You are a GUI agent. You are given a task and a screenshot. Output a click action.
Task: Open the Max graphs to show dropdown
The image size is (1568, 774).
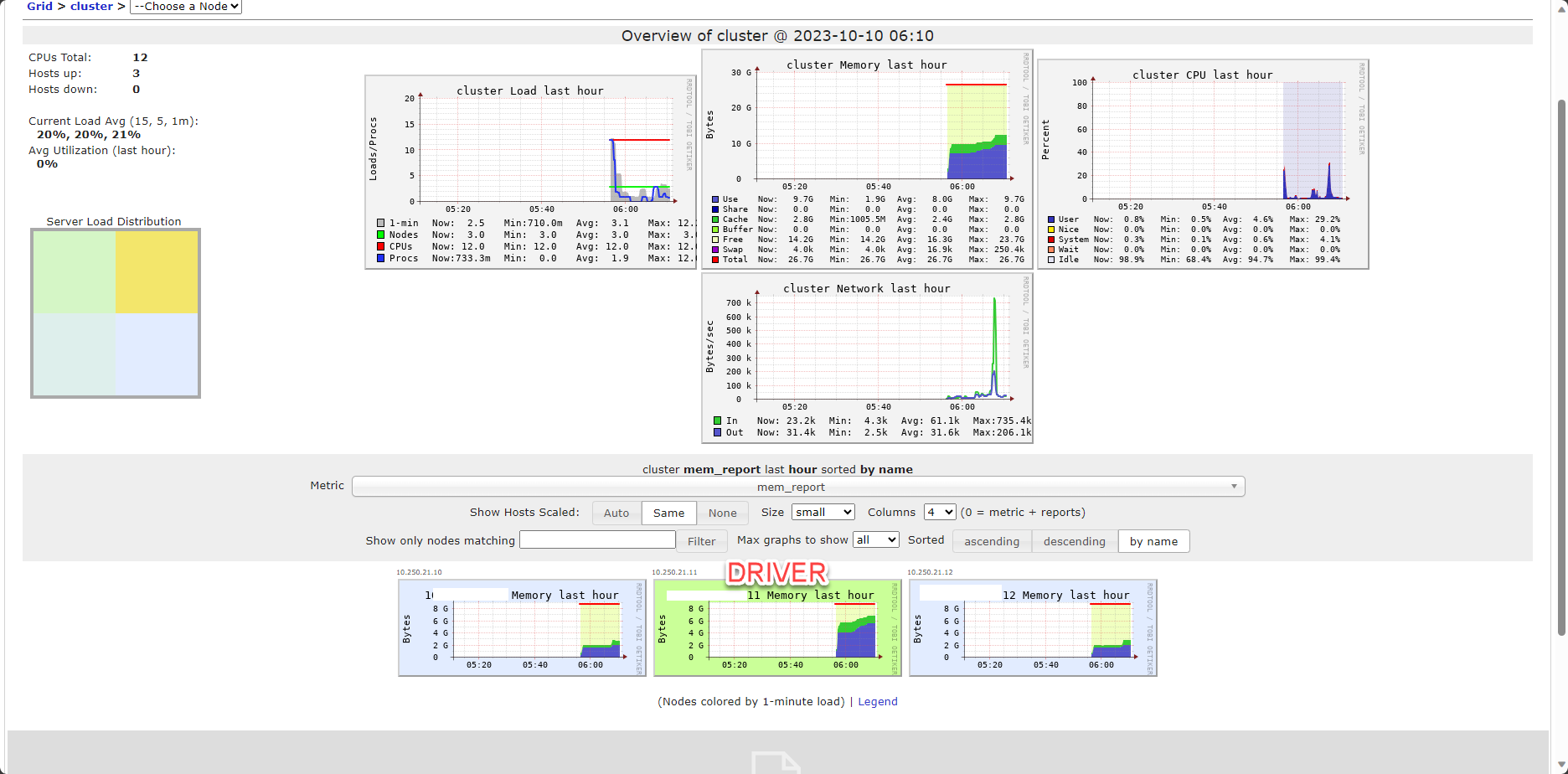(x=875, y=539)
